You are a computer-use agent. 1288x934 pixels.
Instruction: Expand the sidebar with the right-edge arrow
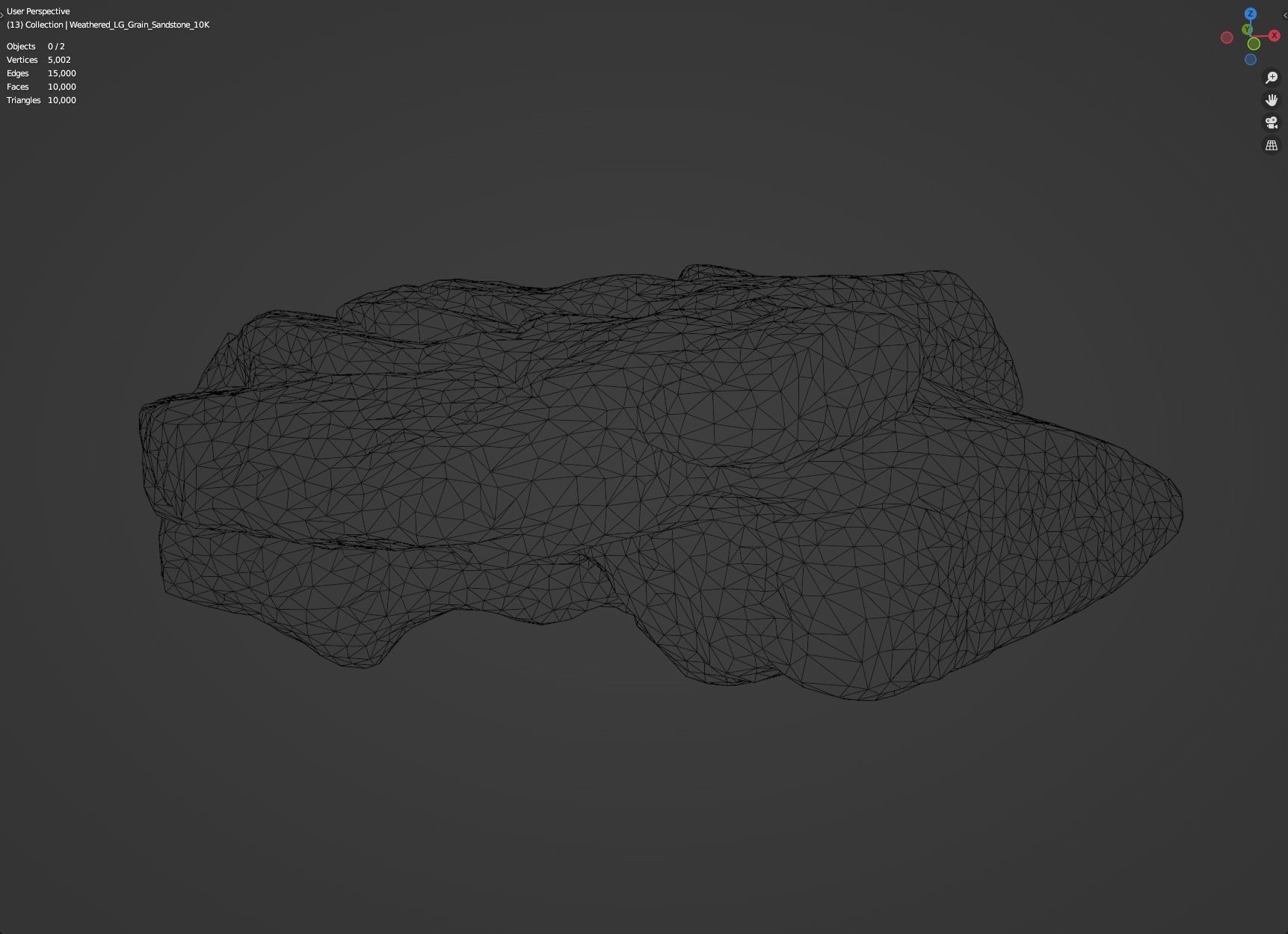click(1284, 15)
